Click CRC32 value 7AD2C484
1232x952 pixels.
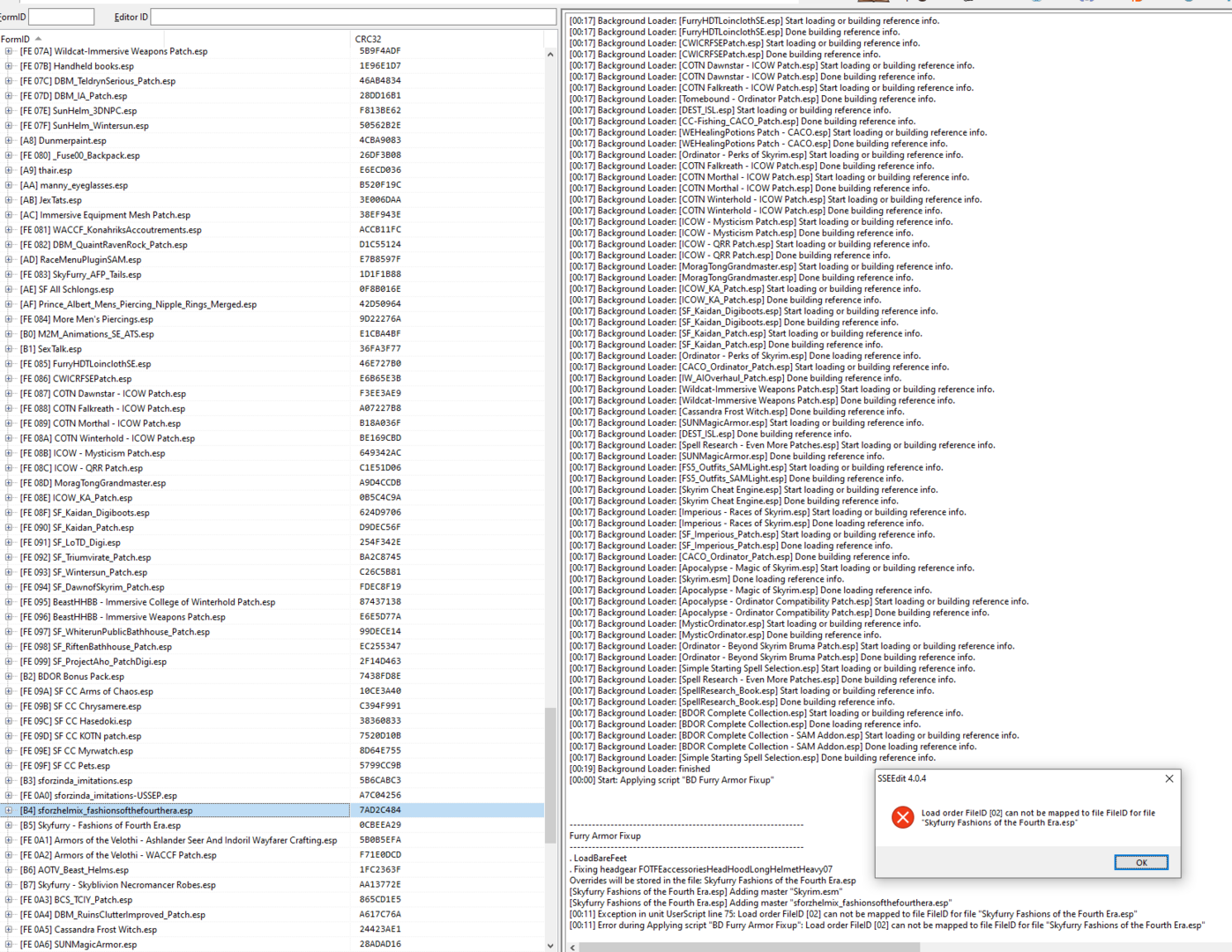[380, 810]
